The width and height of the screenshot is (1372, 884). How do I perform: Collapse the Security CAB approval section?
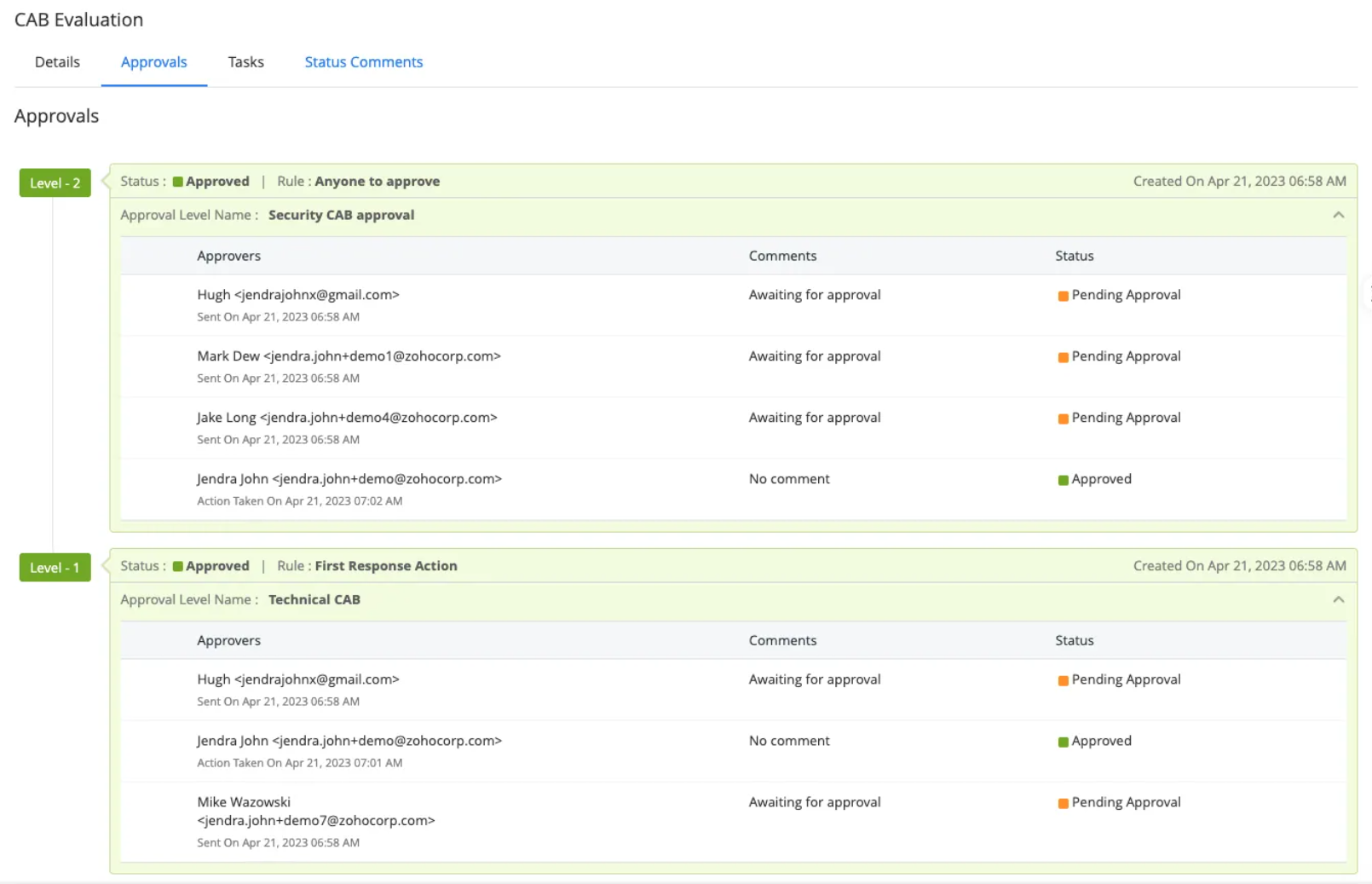pos(1338,215)
